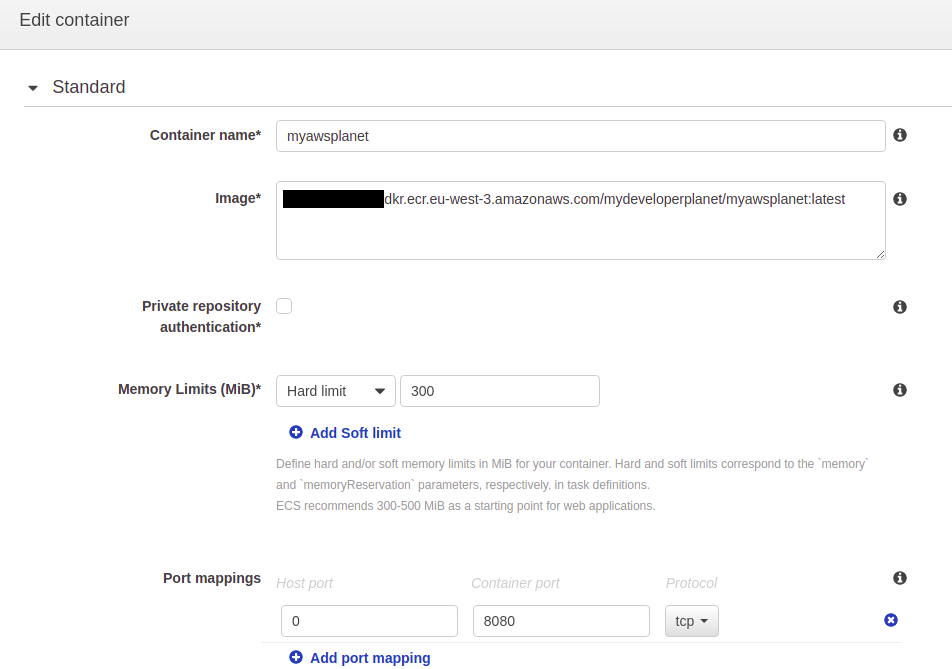The width and height of the screenshot is (952, 669).
Task: Open the tcp protocol dropdown
Action: click(x=691, y=621)
